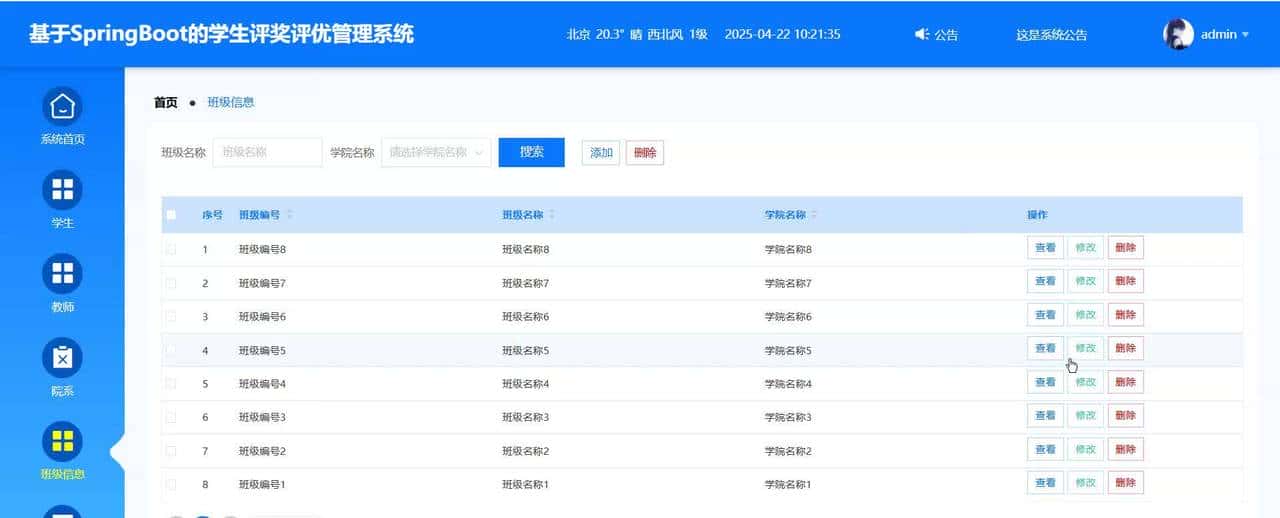The height and width of the screenshot is (518, 1280).
Task: Click 删除 for row 班级名称4
Action: (1126, 382)
